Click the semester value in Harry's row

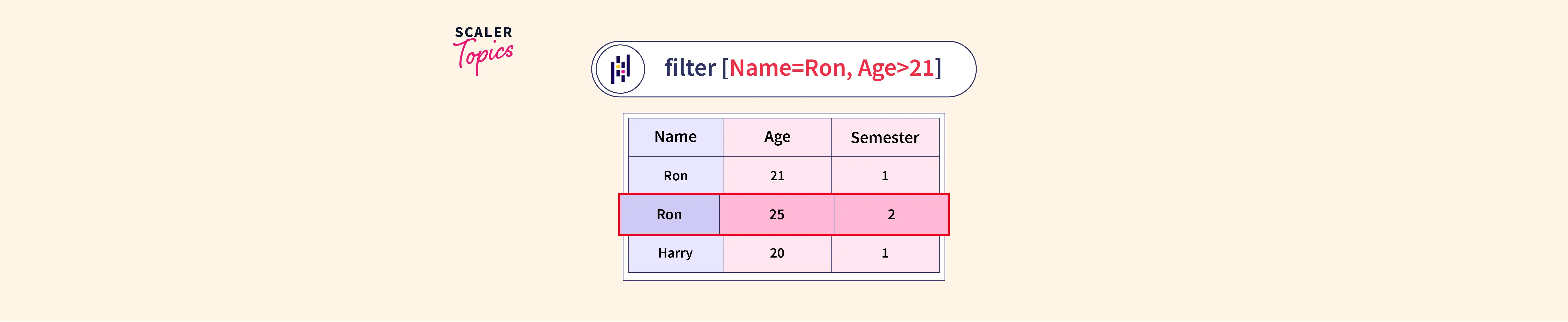884,253
